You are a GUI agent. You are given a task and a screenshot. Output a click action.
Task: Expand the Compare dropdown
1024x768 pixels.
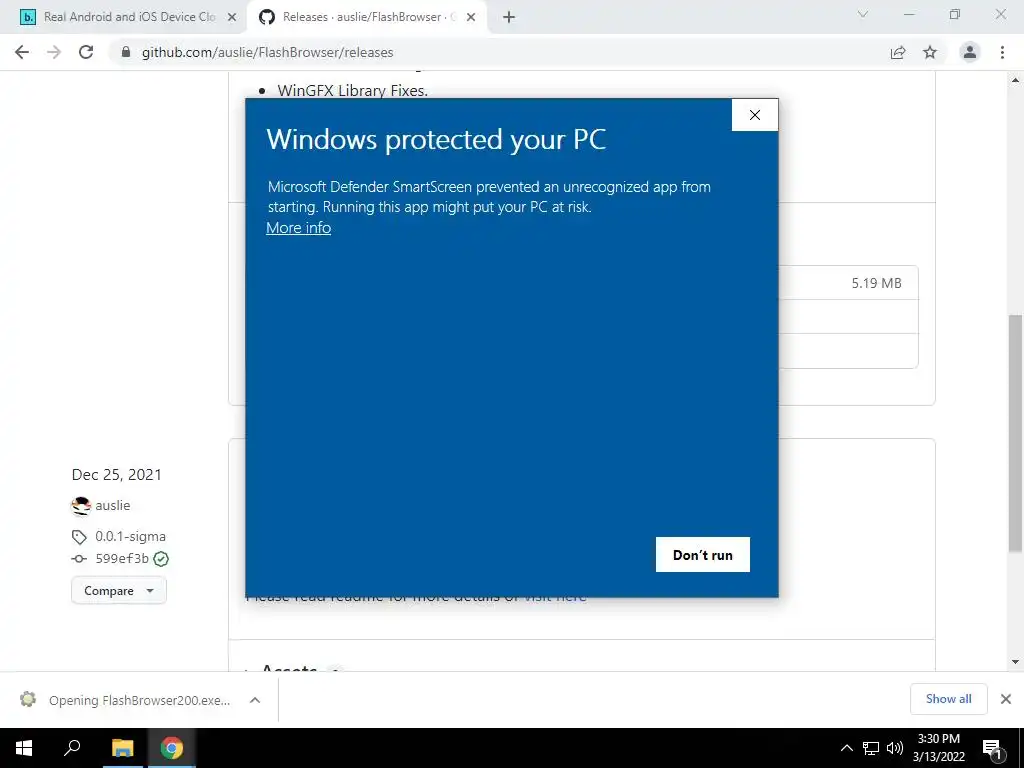(x=119, y=590)
